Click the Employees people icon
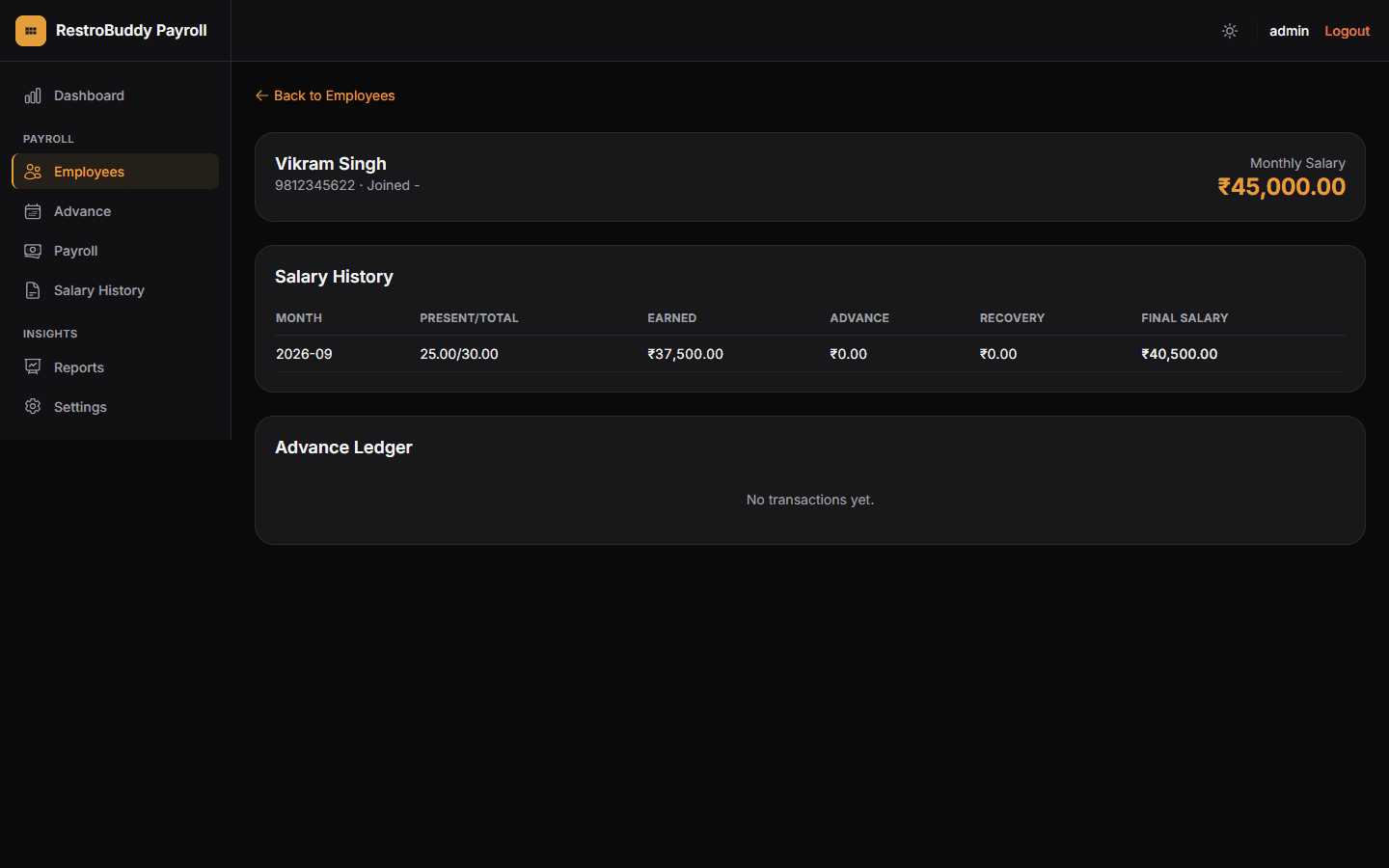This screenshot has height=868, width=1389. click(x=33, y=172)
